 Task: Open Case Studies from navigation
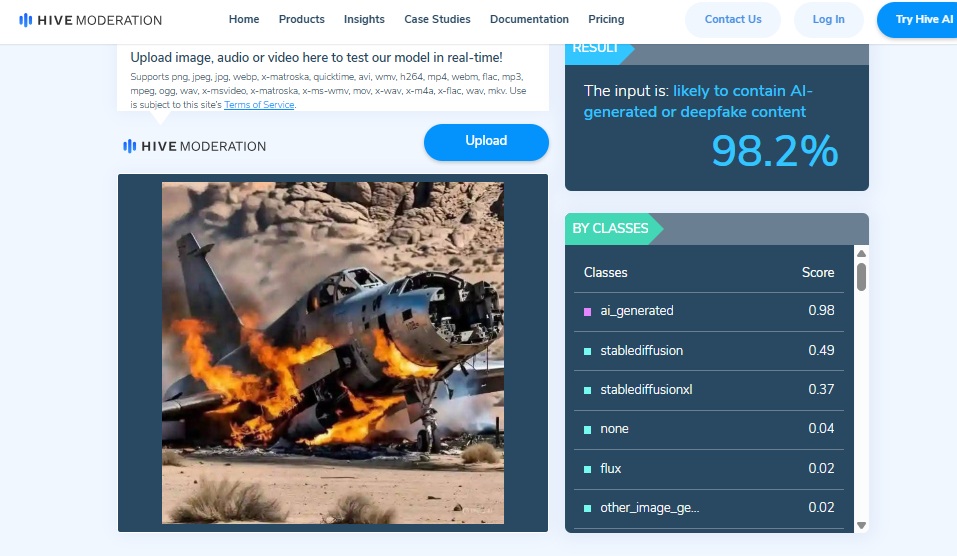click(x=437, y=20)
